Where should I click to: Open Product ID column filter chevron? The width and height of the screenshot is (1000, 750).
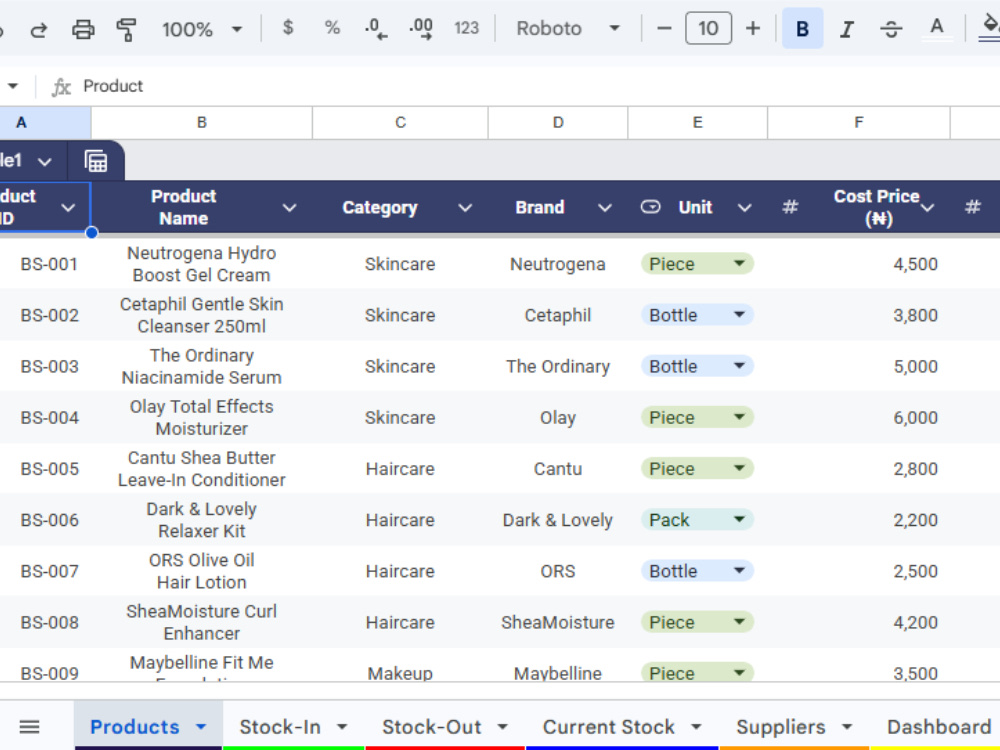(68, 207)
